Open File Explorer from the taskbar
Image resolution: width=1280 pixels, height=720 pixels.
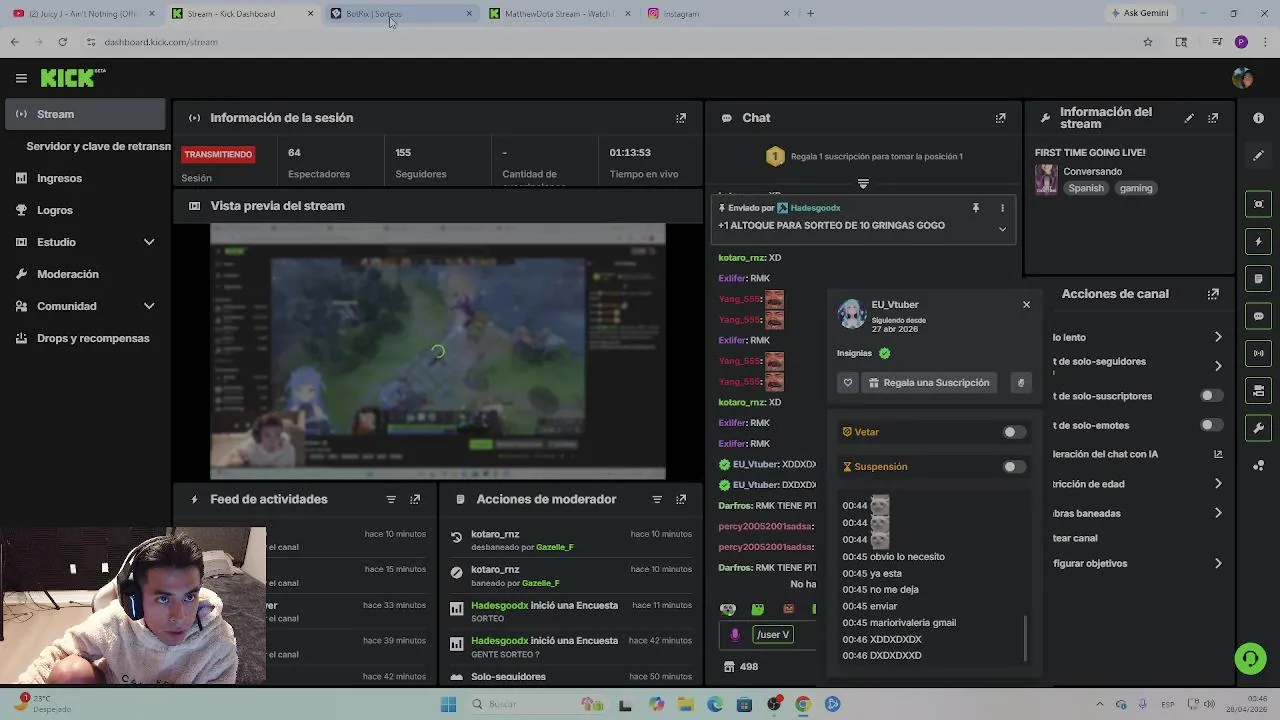[686, 704]
